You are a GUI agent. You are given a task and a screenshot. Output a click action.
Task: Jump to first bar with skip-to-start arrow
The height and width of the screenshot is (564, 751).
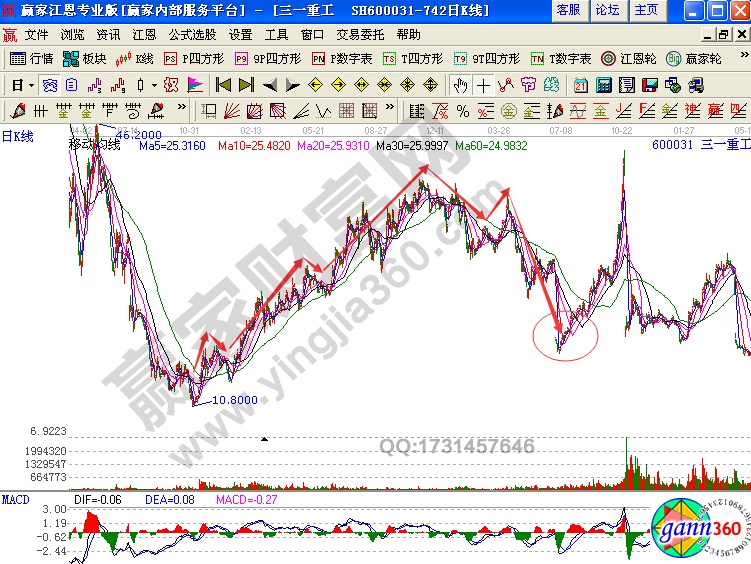pyautogui.click(x=223, y=85)
